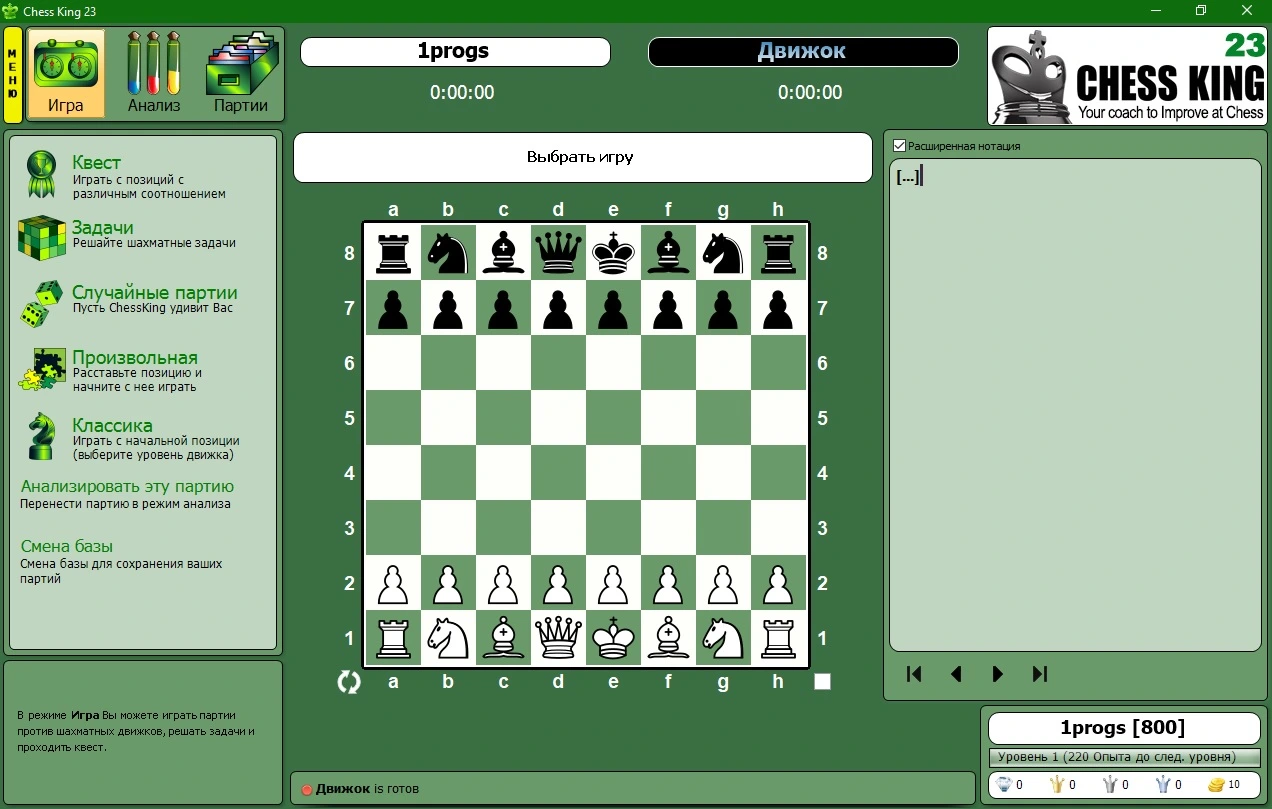
Task: Minimize the Chess King window
Action: [1156, 10]
